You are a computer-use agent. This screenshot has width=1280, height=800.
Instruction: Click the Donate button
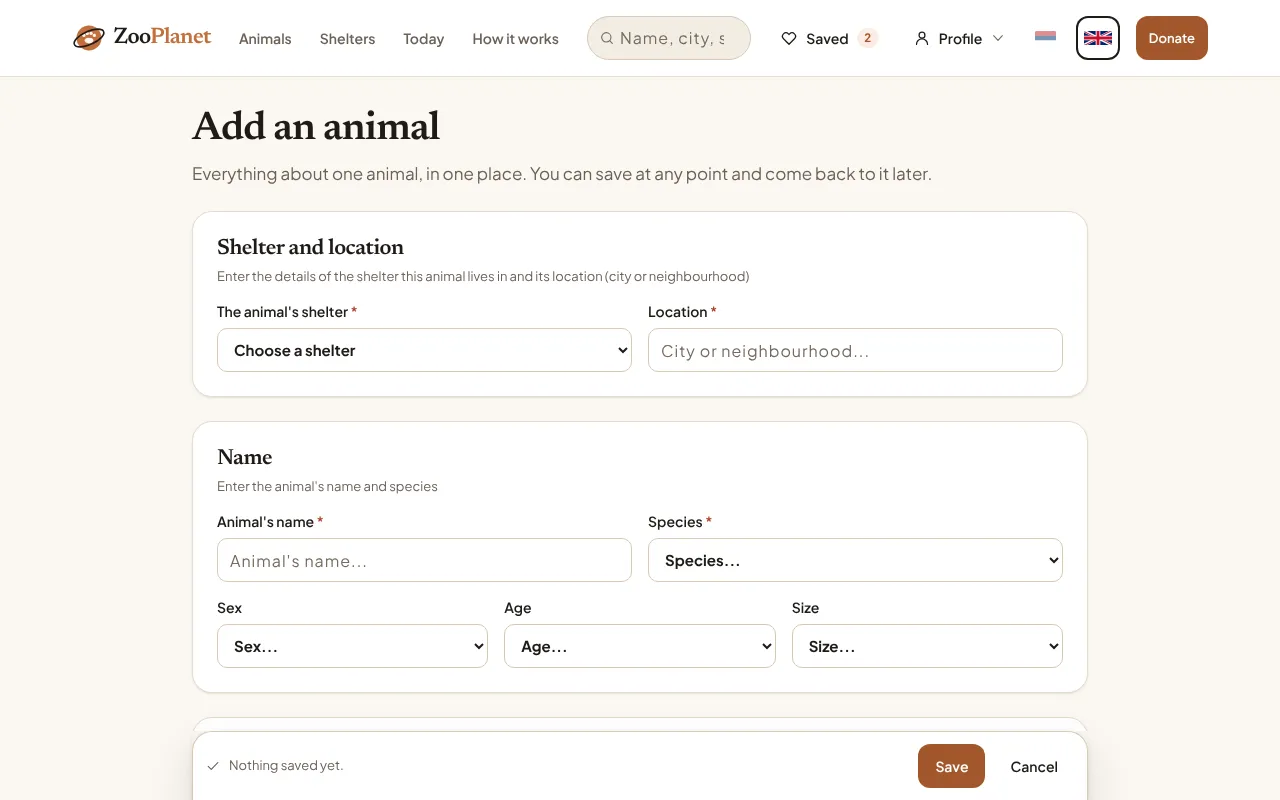1172,38
